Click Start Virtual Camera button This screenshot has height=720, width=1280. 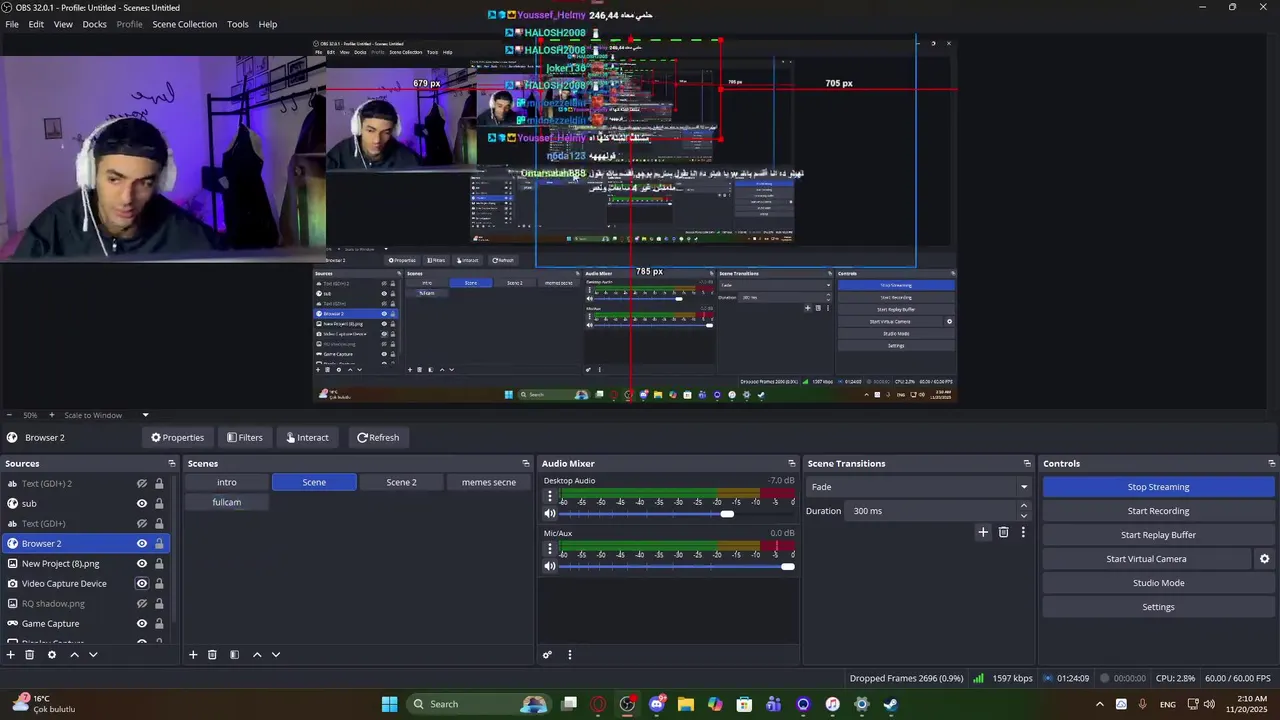click(x=1146, y=559)
